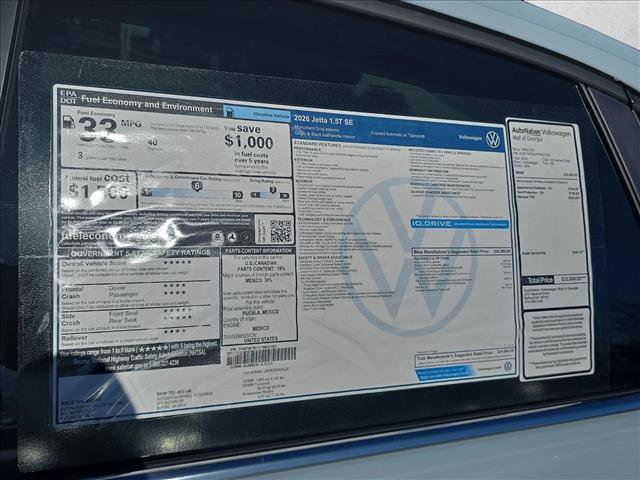
Task: Click the 'IQ.DRIVE' blue banner
Action: (x=460, y=224)
